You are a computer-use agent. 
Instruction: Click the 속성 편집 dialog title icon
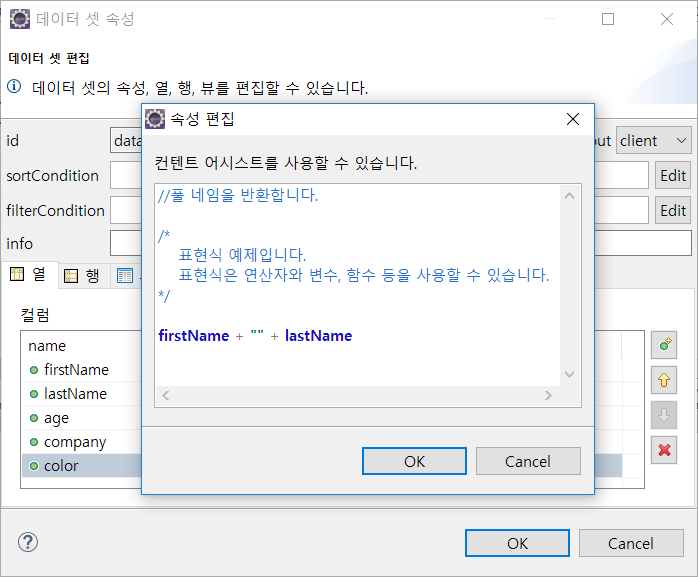point(155,119)
